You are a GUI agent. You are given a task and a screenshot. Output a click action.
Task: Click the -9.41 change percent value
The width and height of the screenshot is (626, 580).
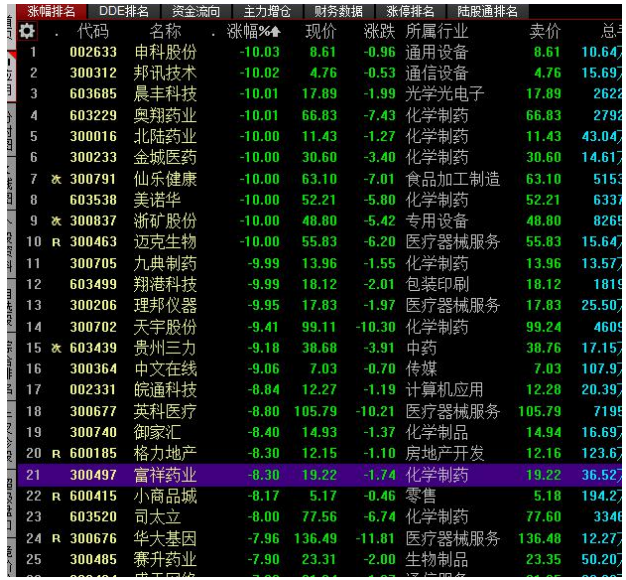(263, 327)
